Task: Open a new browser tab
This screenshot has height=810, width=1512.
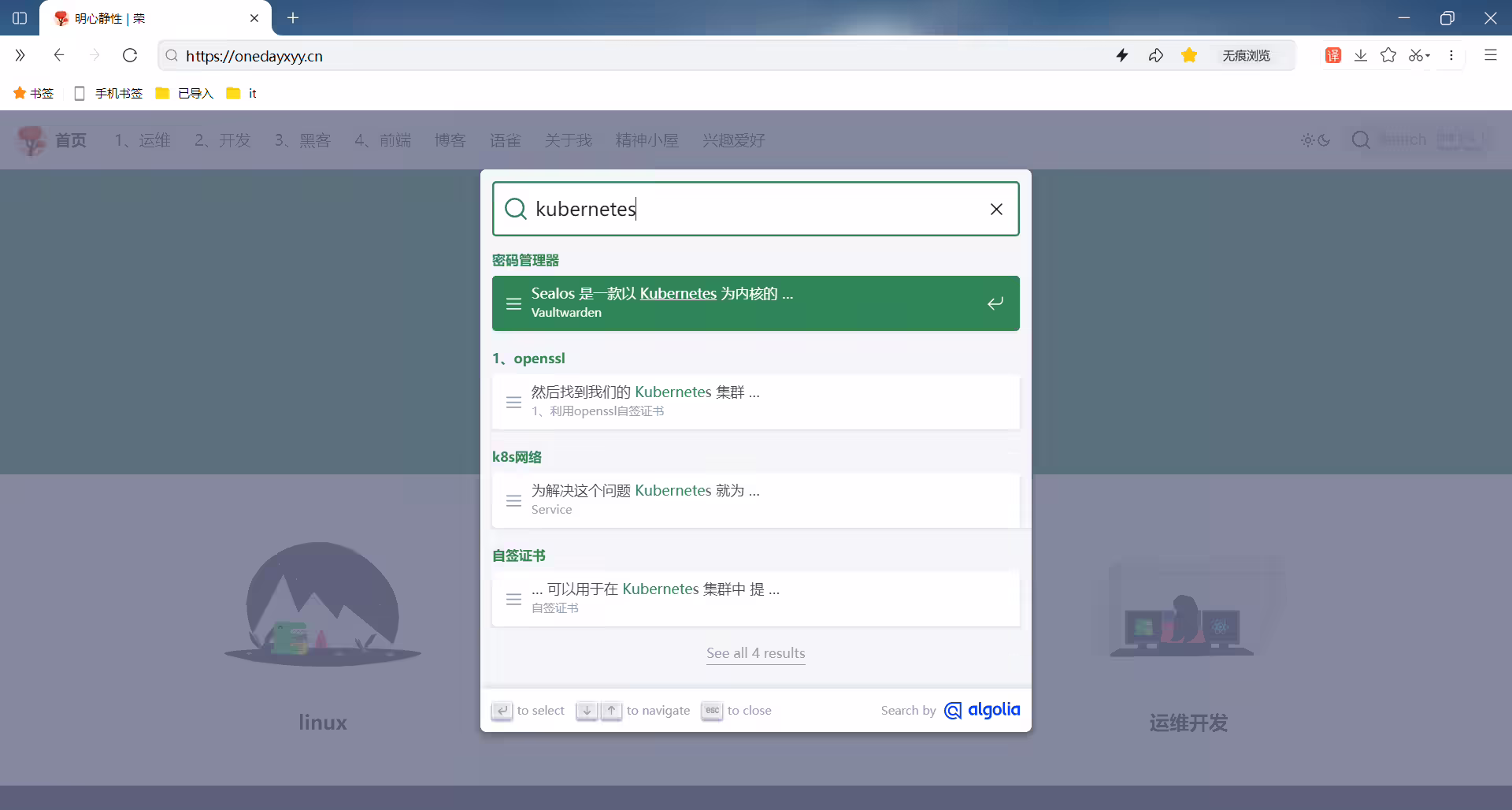Action: (293, 18)
